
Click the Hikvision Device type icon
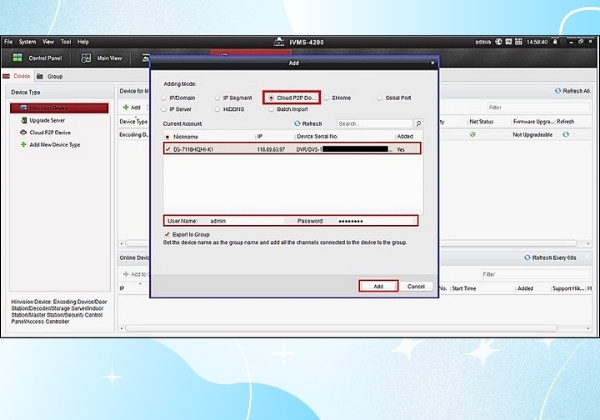[x=24, y=108]
